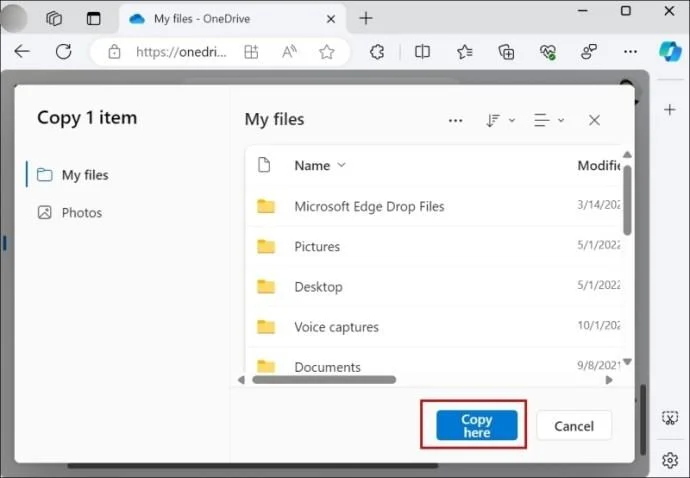Click the Voice captures folder icon
This screenshot has height=478, width=690.
pyautogui.click(x=266, y=327)
